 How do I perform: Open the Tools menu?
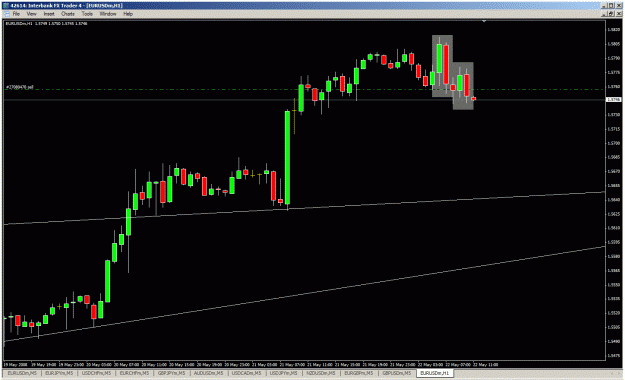pyautogui.click(x=87, y=14)
